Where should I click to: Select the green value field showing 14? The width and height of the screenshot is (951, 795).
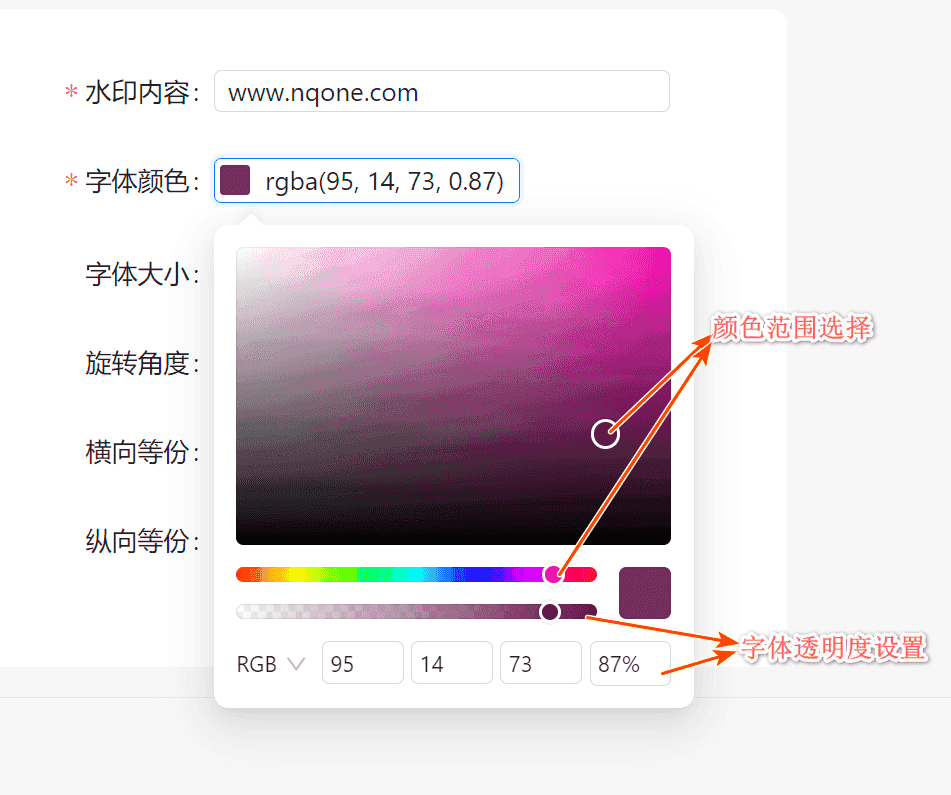tap(452, 663)
